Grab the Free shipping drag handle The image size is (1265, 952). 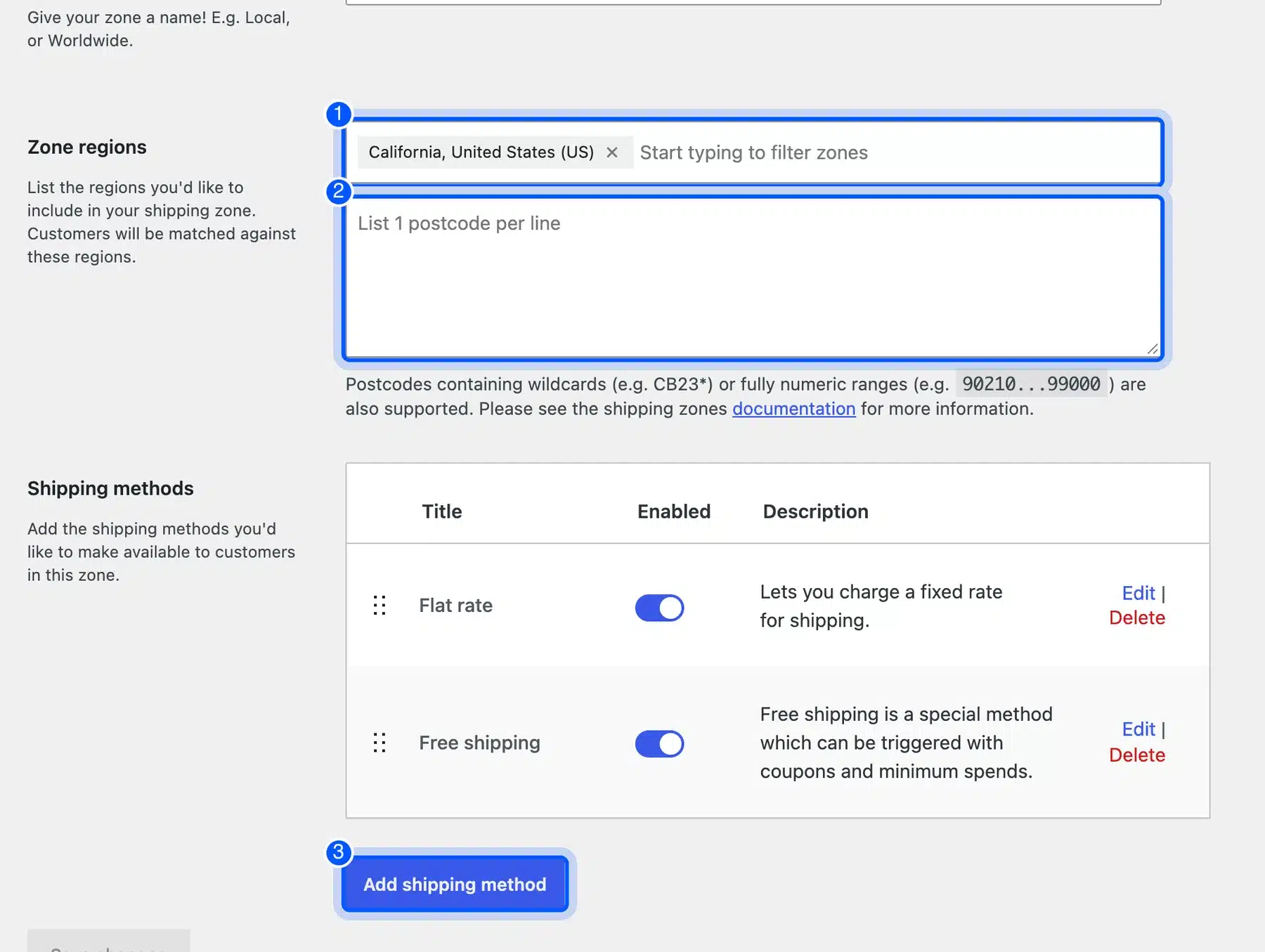pos(379,743)
